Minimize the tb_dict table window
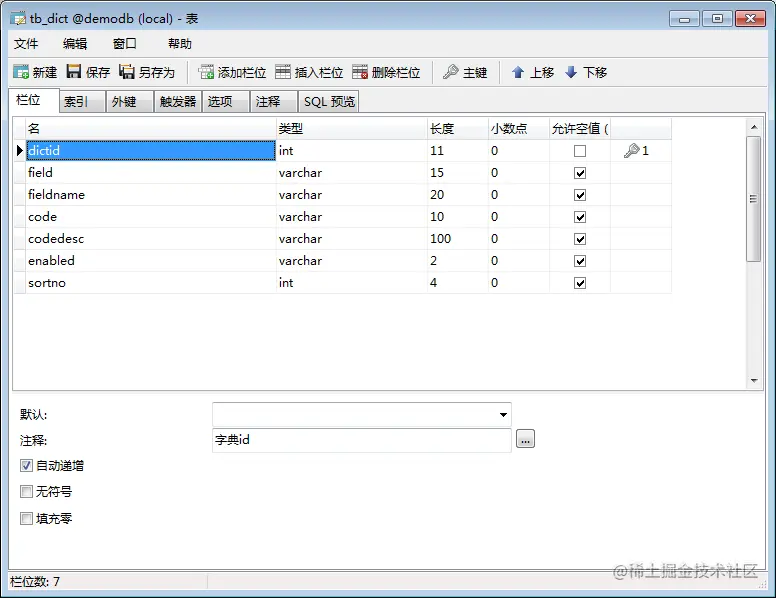This screenshot has width=776, height=598. pos(684,19)
